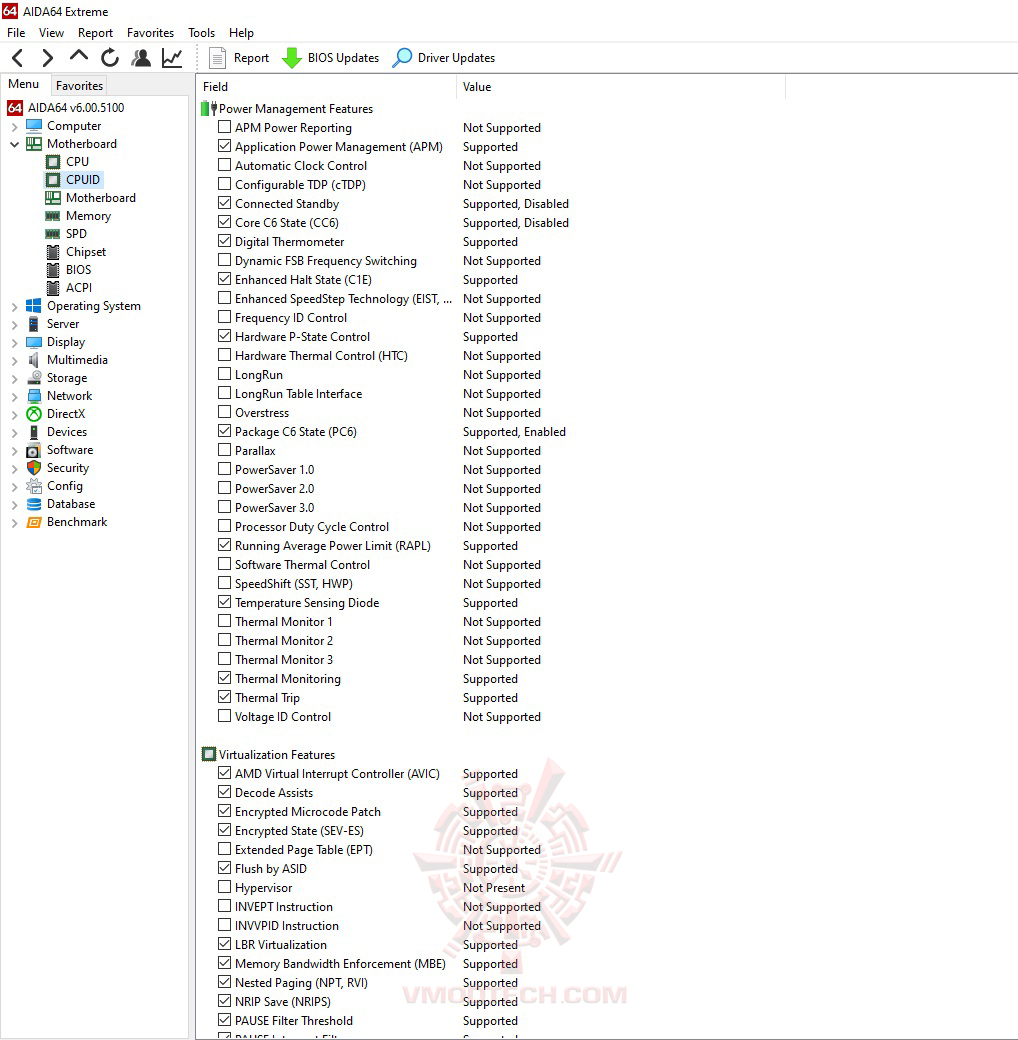Toggle the Connected Standby checkbox
Screen dimensions: 1018x1040
click(x=225, y=203)
